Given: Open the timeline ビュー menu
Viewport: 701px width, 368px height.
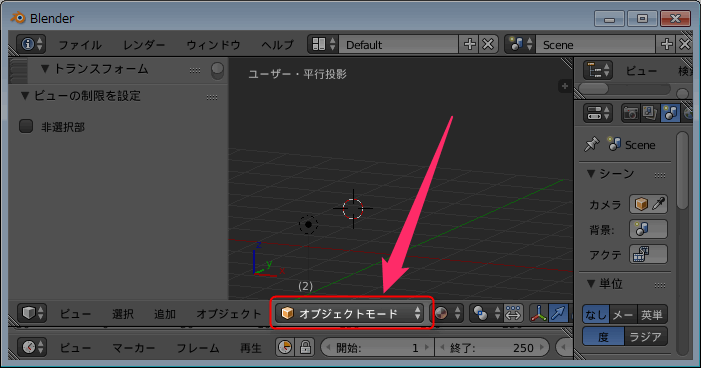Looking at the screenshot, I should click(76, 348).
